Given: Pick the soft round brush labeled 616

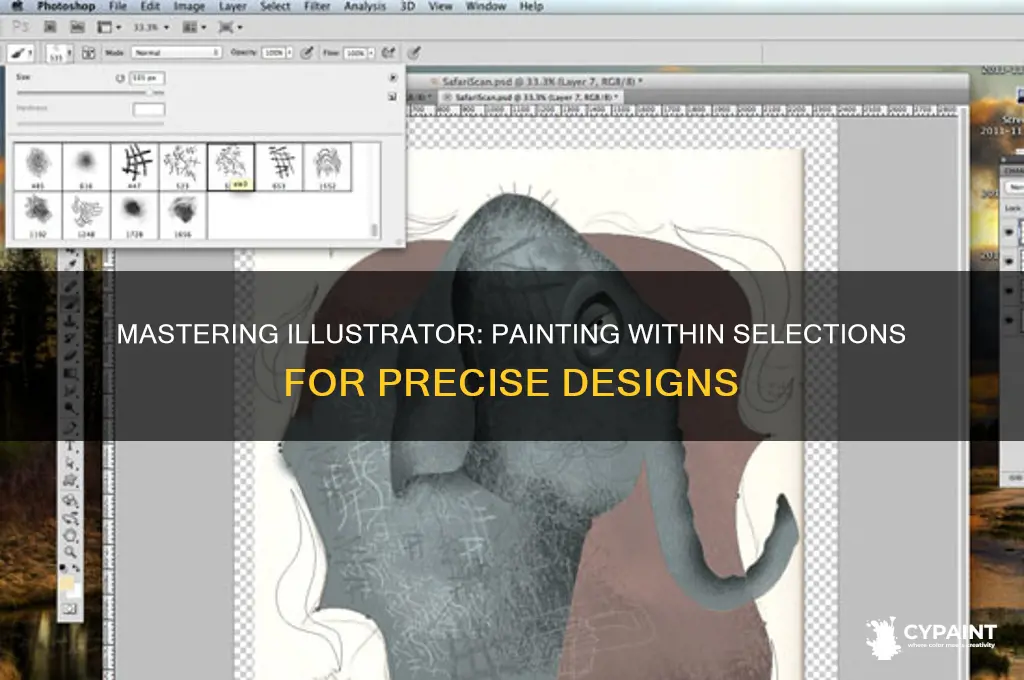Looking at the screenshot, I should (x=86, y=167).
